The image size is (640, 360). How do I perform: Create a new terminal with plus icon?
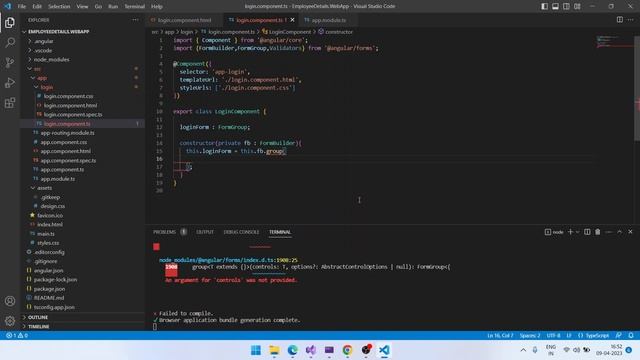coord(570,232)
